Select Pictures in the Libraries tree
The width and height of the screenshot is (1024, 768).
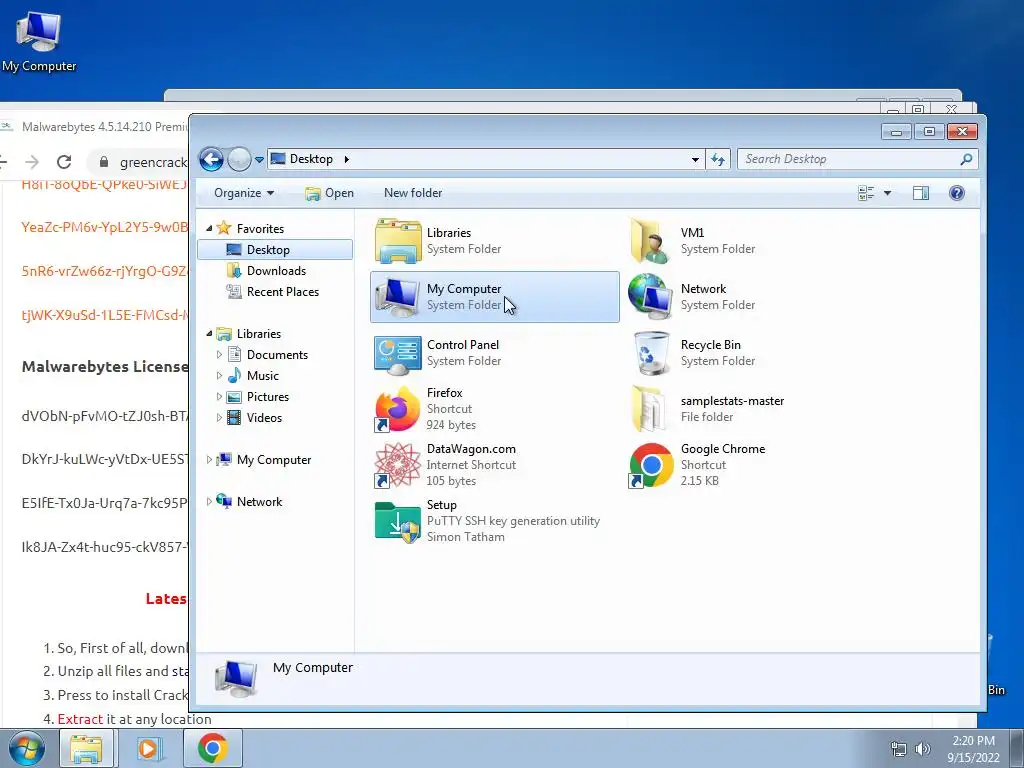(257, 396)
